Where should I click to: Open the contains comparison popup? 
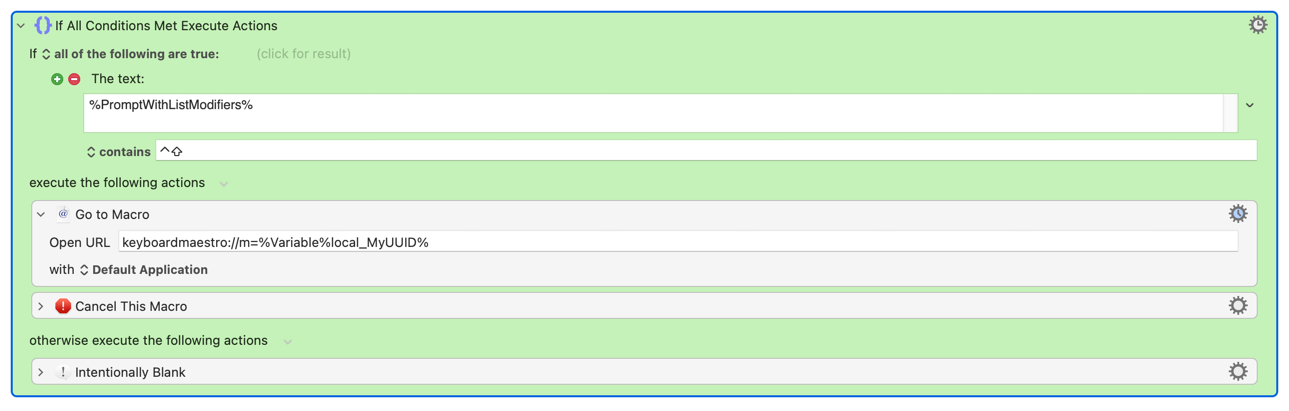tap(118, 152)
